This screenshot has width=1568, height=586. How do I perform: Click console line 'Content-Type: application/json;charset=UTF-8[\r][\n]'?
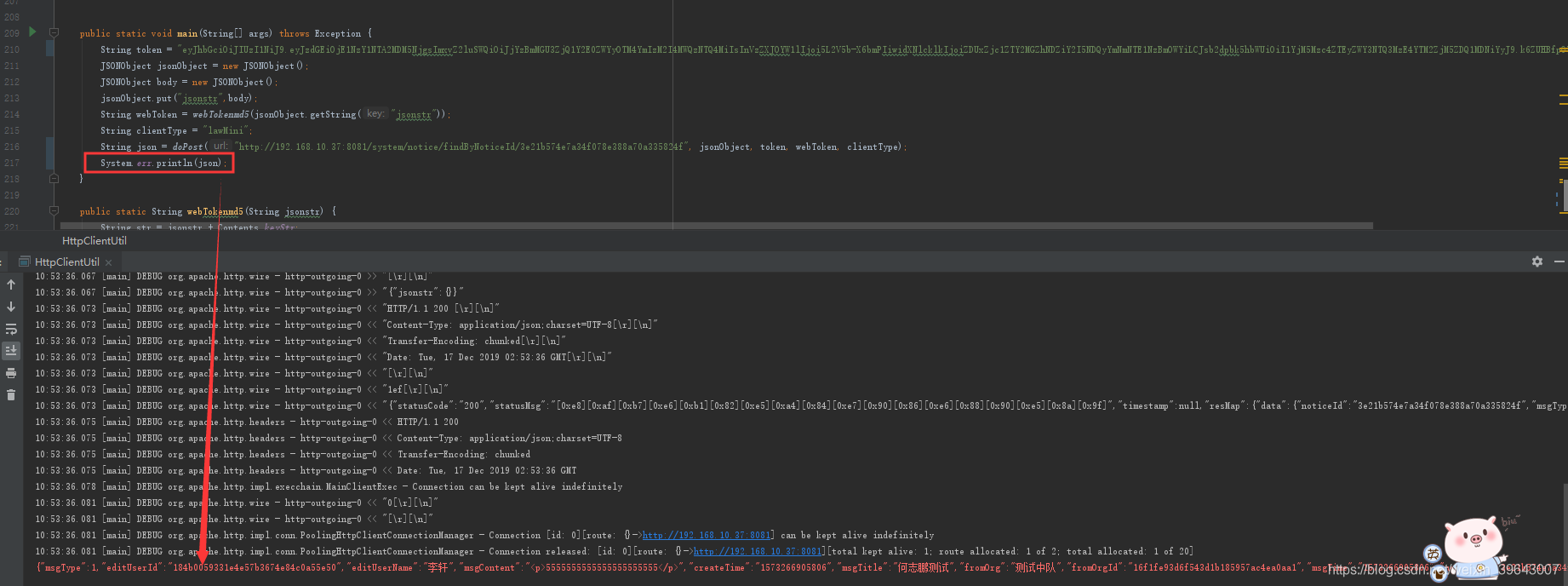(x=346, y=325)
